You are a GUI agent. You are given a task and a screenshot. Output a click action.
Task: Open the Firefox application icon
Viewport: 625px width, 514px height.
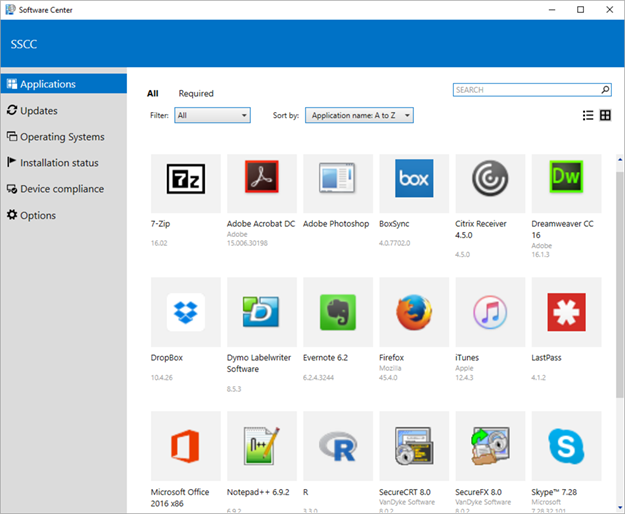414,312
